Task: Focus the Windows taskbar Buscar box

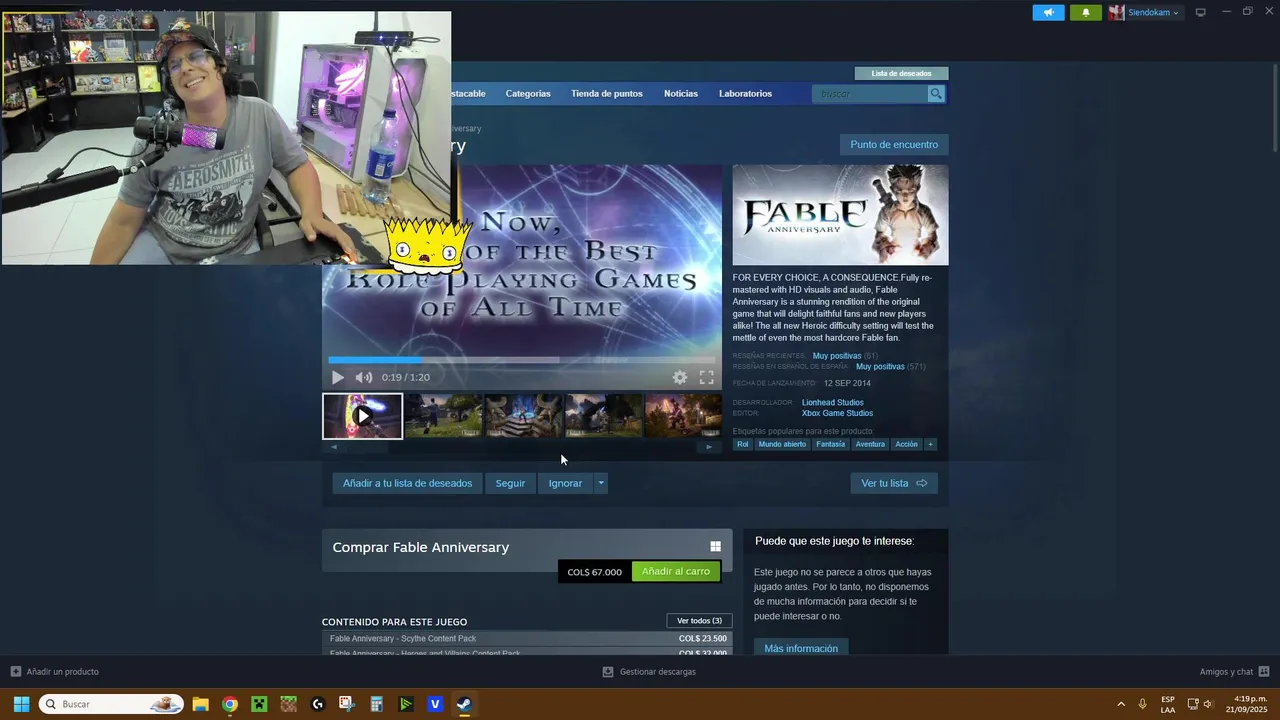Action: click(x=111, y=704)
